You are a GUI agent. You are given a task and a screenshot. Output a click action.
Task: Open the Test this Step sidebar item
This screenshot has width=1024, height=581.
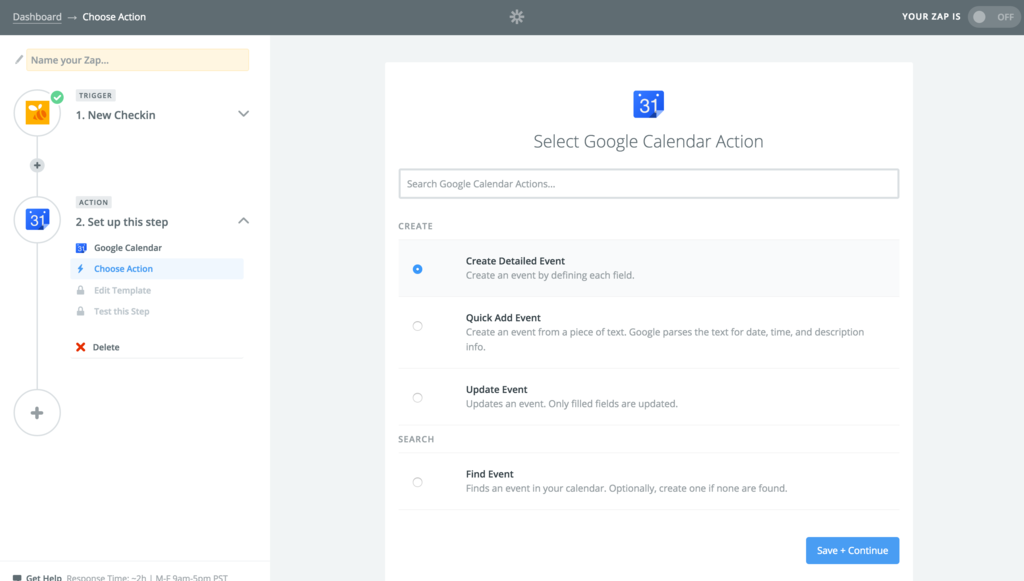[121, 311]
